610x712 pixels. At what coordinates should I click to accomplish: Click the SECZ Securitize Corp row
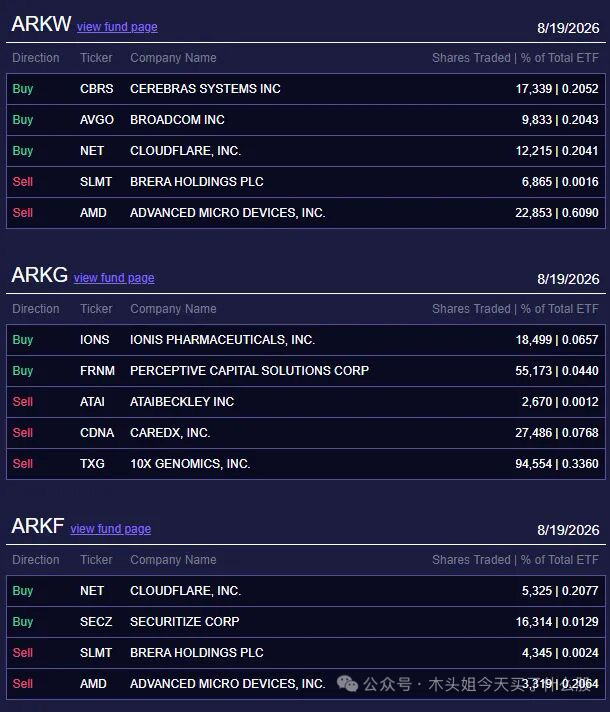click(x=306, y=622)
